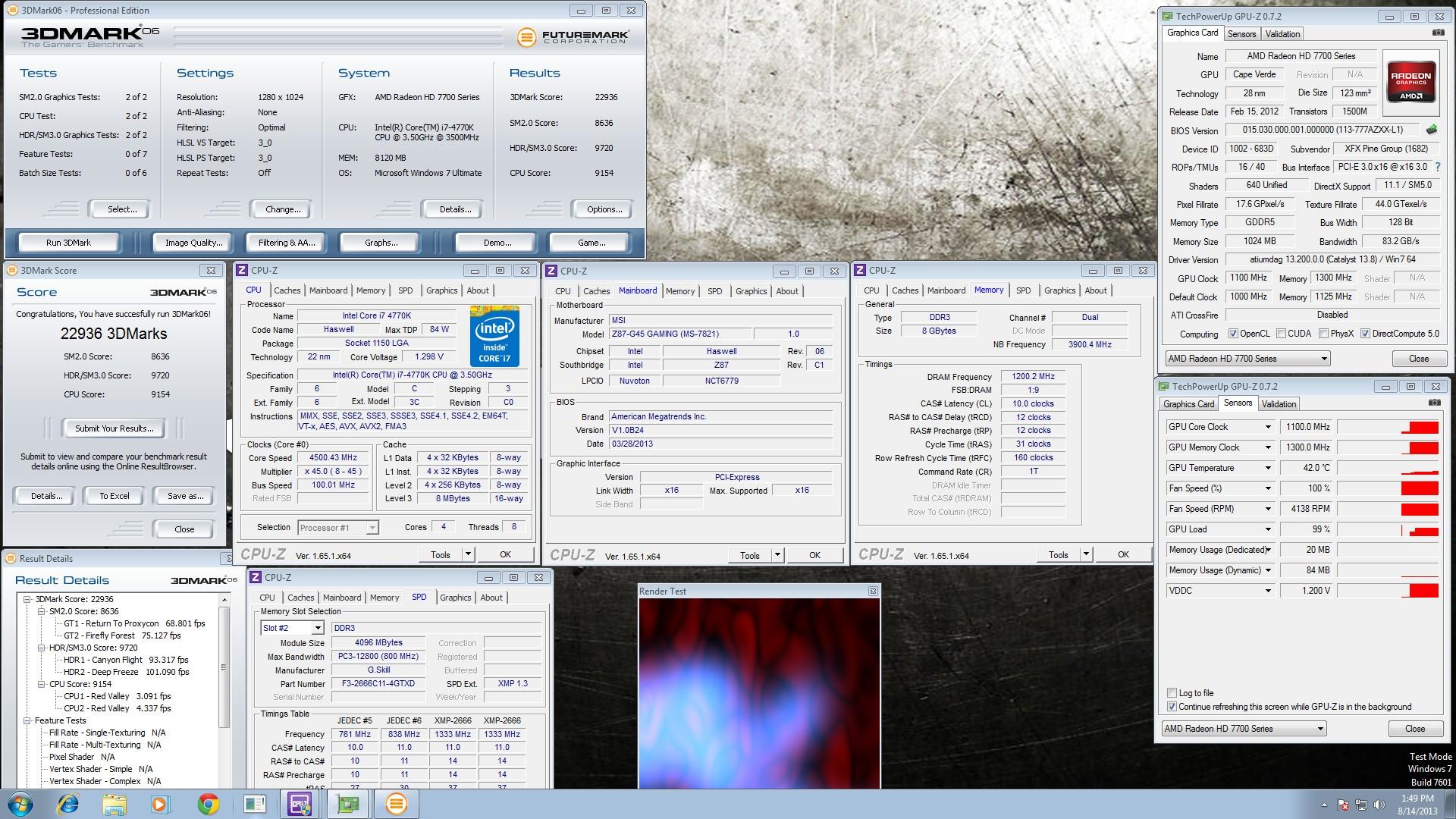Show hidden tray icons arrow
The height and width of the screenshot is (819, 1456).
(1324, 805)
